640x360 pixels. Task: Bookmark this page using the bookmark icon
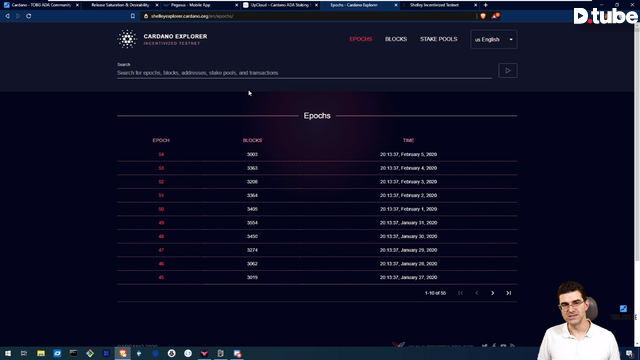(133, 16)
